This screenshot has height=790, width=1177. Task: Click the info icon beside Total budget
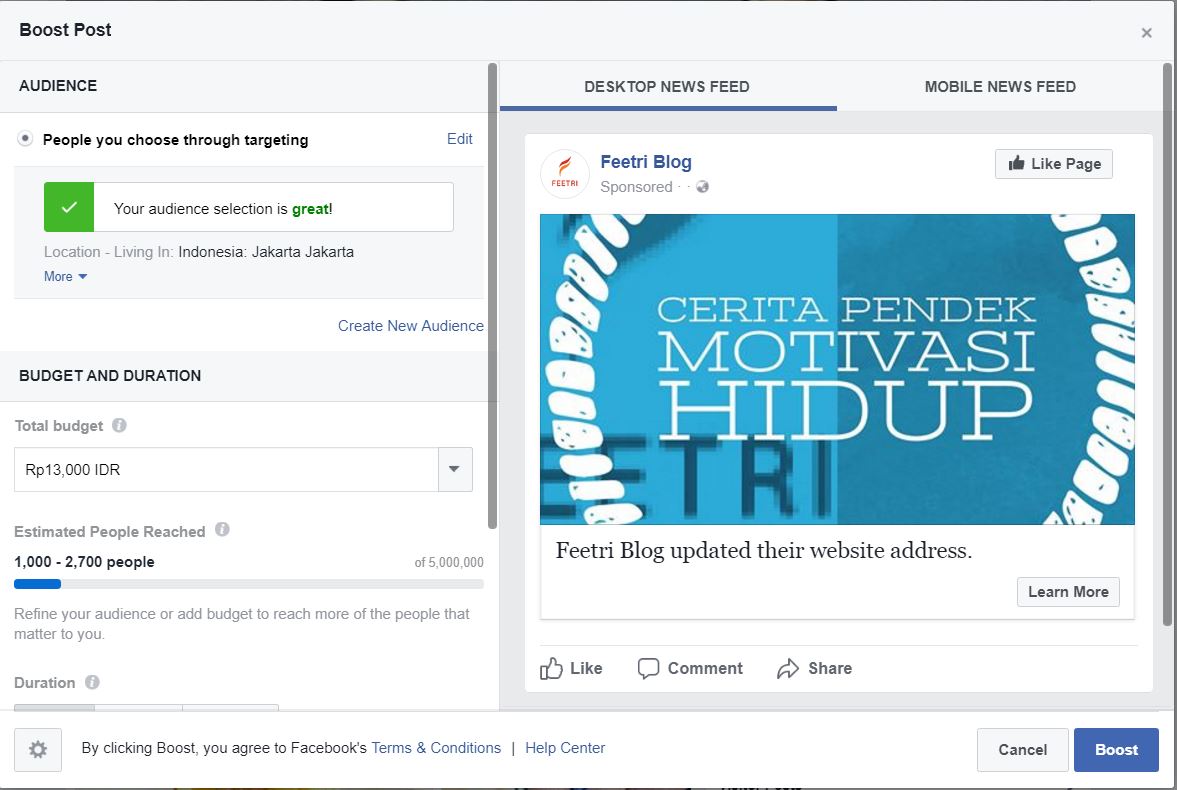(x=119, y=425)
